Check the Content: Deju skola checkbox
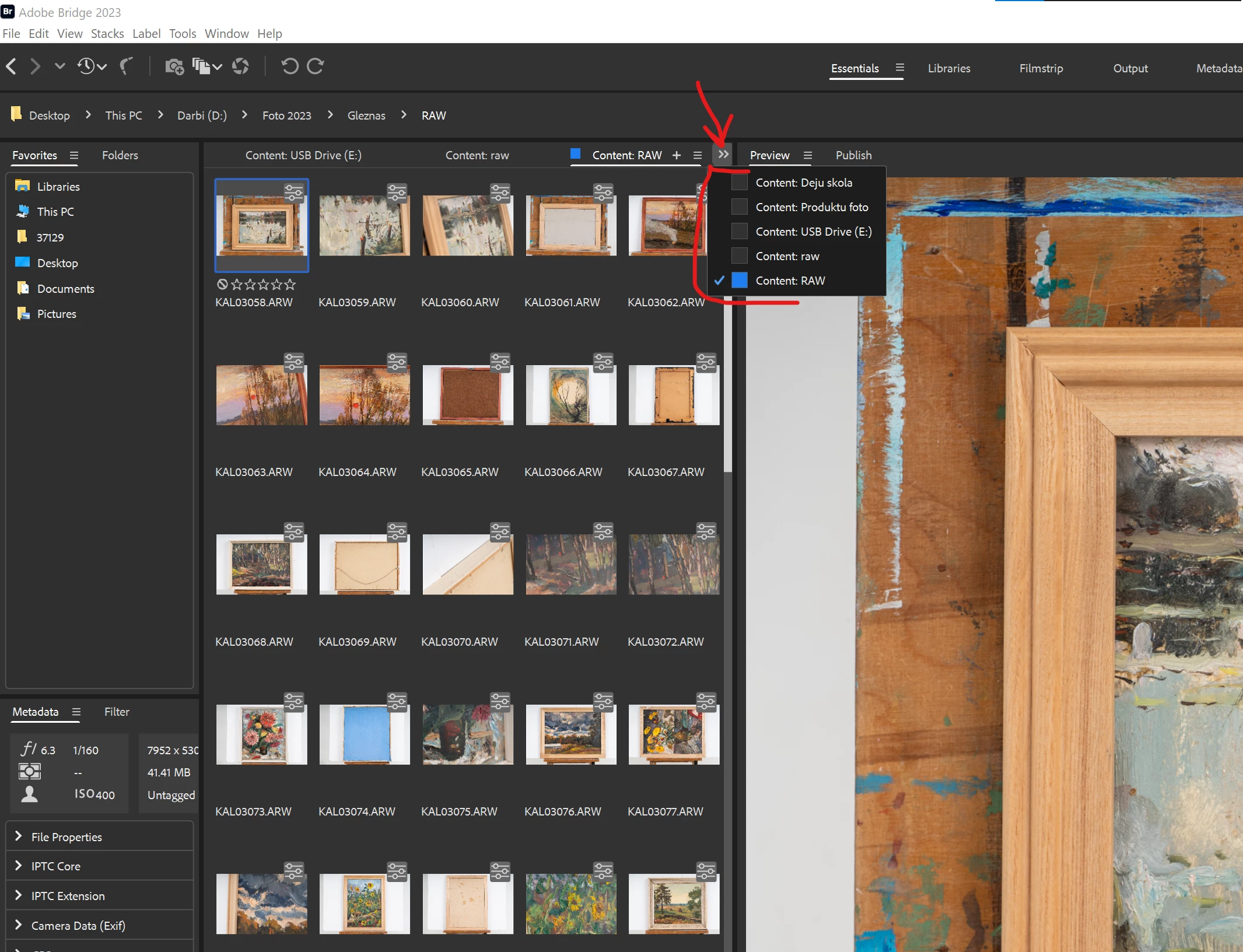The height and width of the screenshot is (952, 1243). coord(739,183)
